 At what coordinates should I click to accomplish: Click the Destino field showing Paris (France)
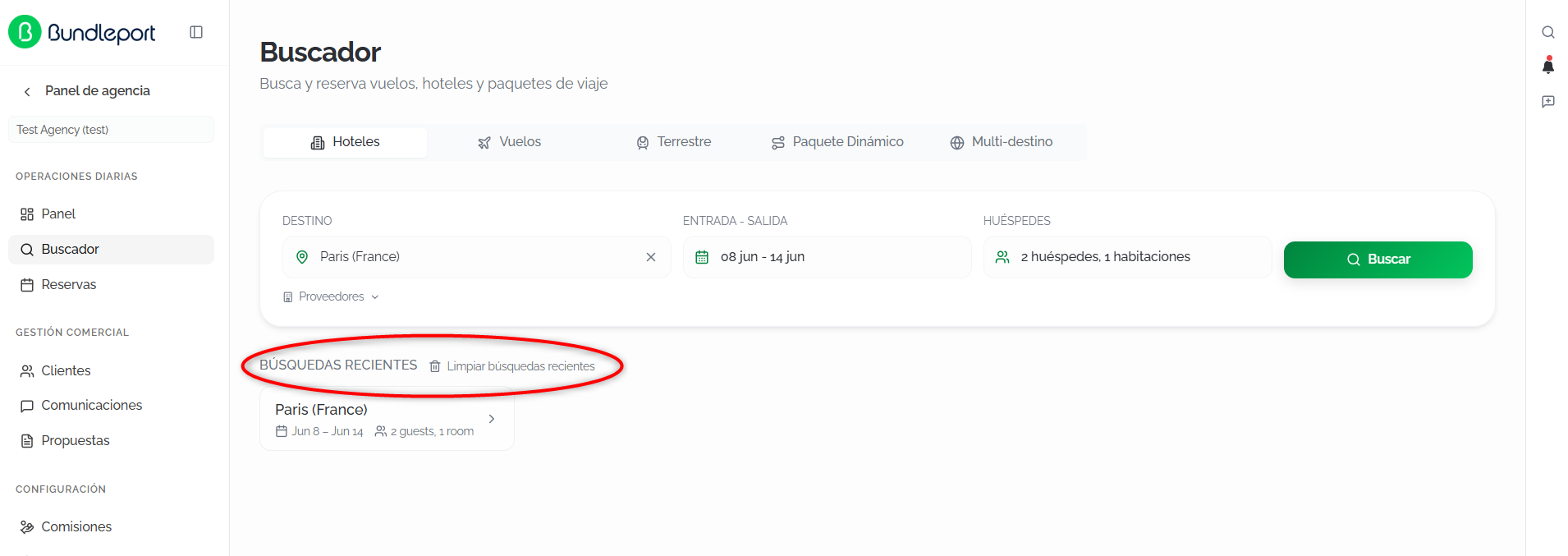click(x=476, y=257)
